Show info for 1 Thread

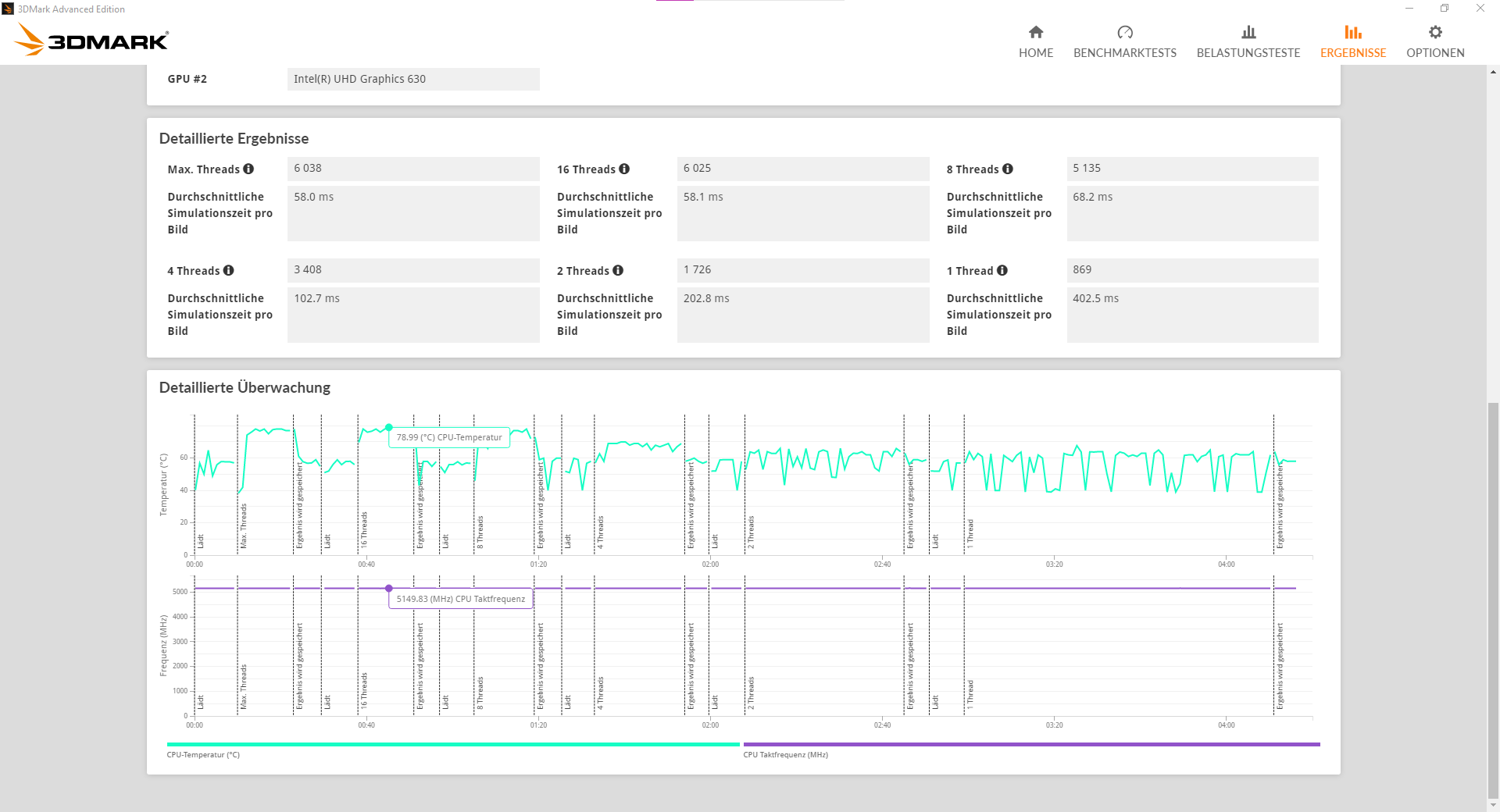(x=1002, y=270)
